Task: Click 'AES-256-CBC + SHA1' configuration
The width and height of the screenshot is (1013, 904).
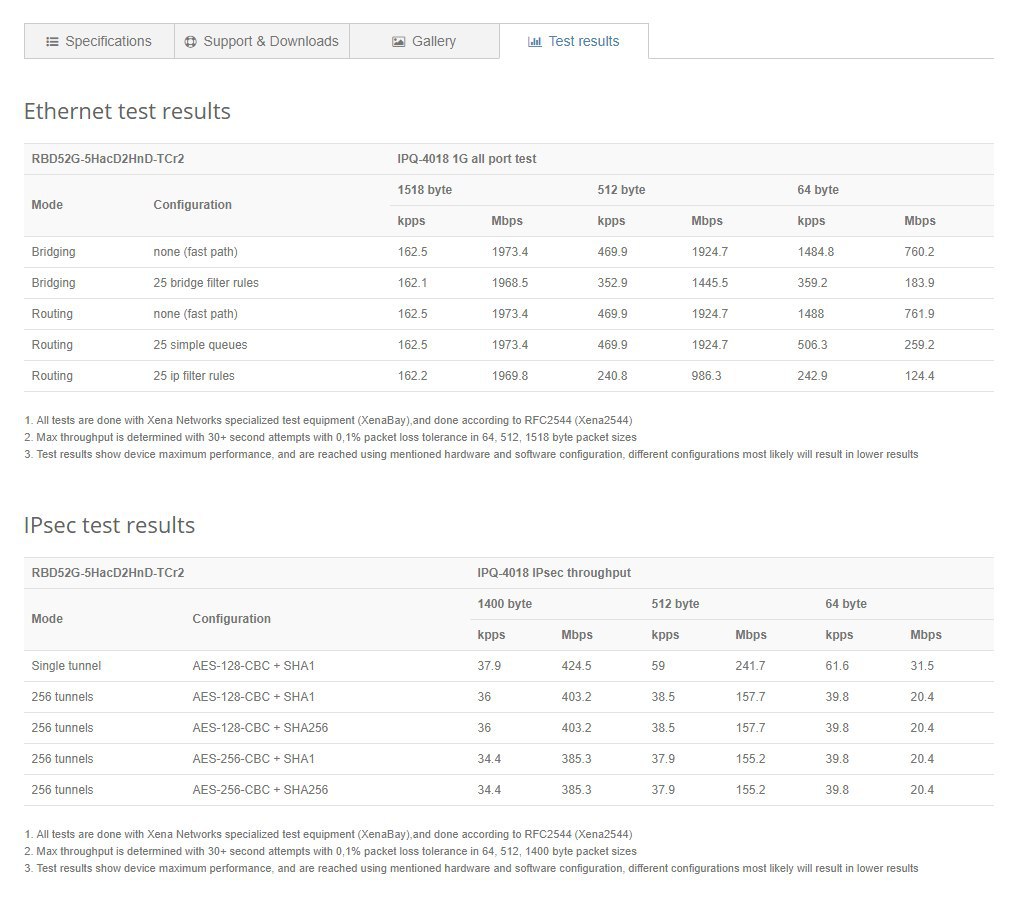Action: point(253,759)
